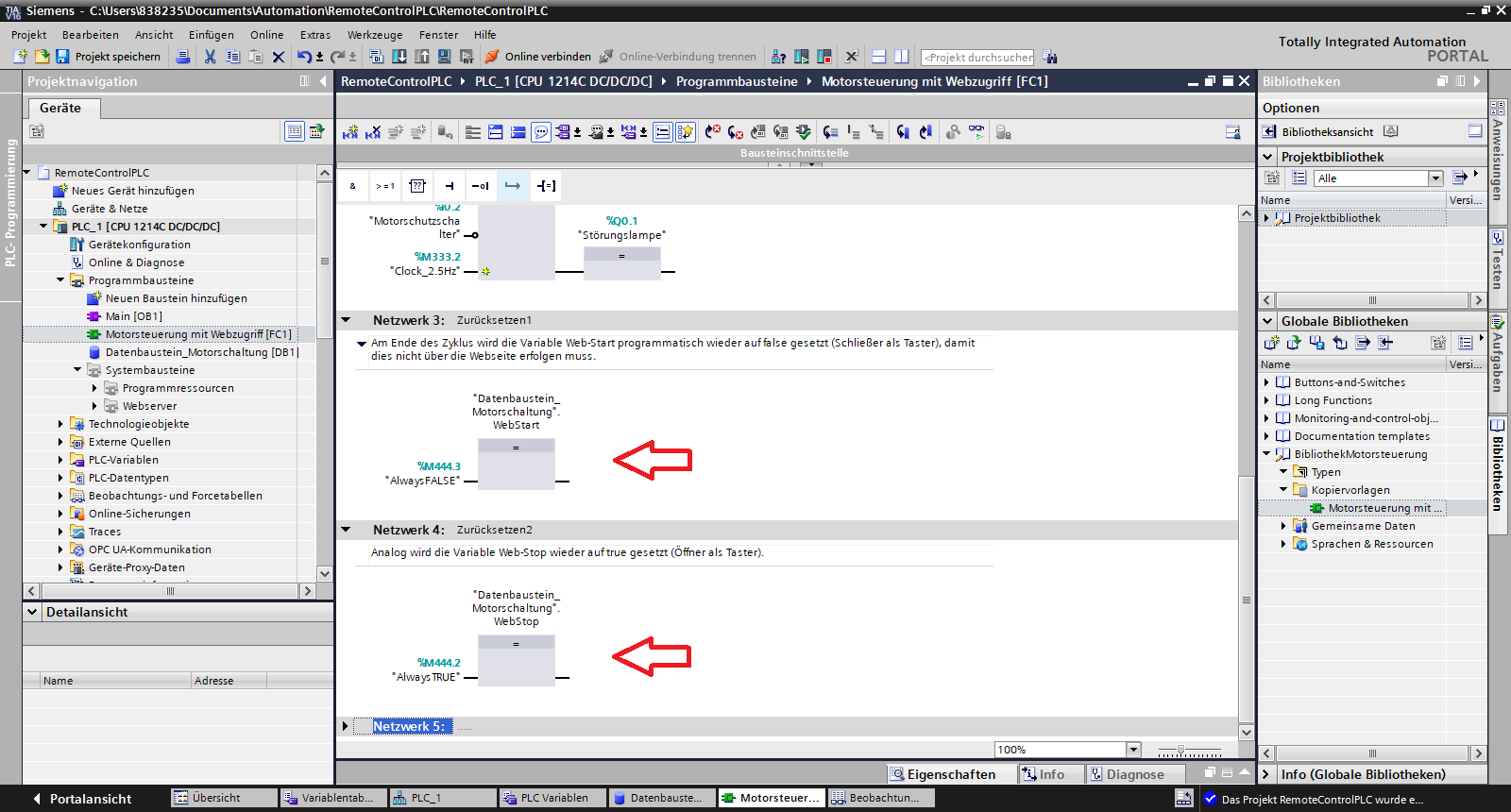Select the Kopiervorlagen folder
Image resolution: width=1511 pixels, height=812 pixels.
click(x=1350, y=490)
